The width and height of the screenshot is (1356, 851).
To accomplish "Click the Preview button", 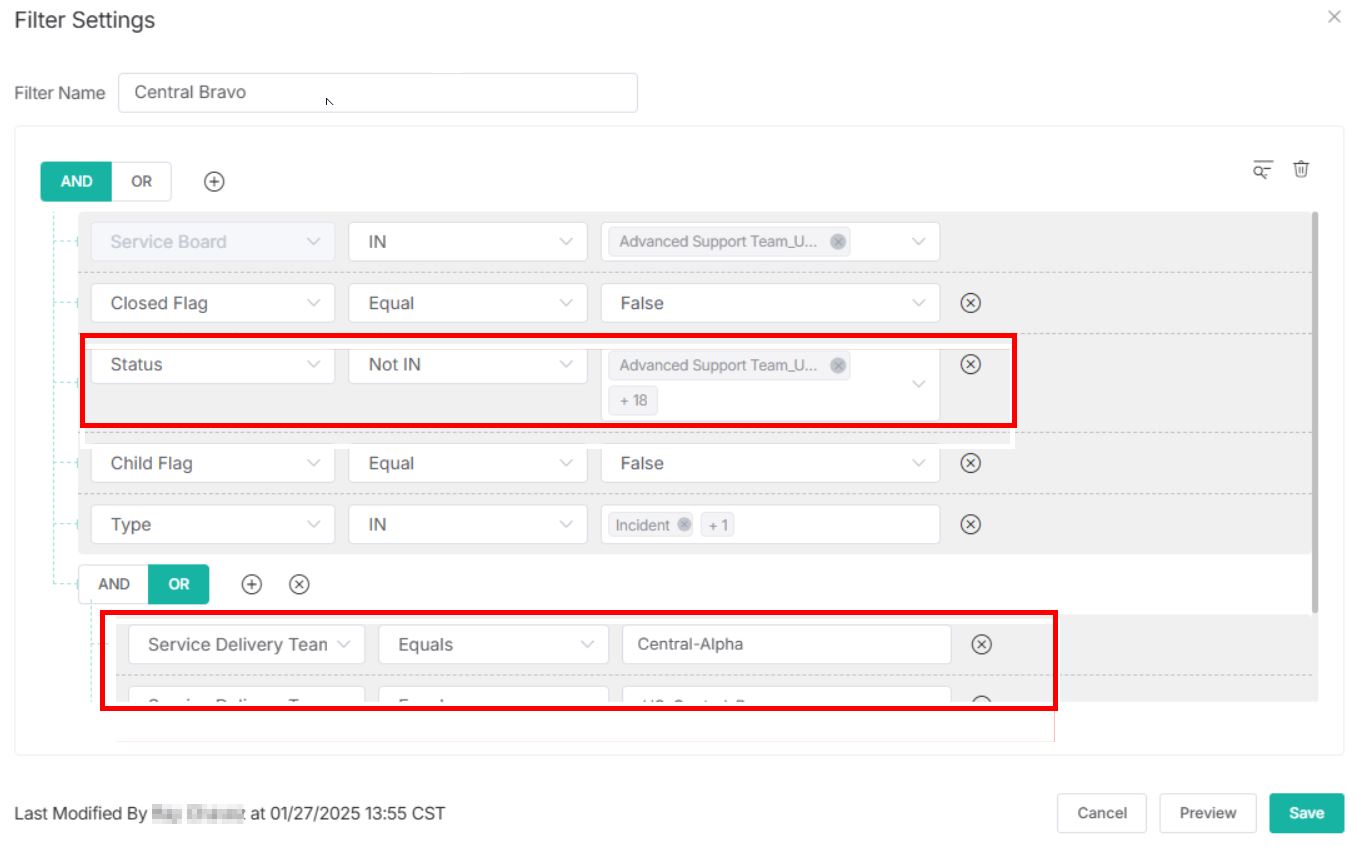I will (x=1207, y=813).
